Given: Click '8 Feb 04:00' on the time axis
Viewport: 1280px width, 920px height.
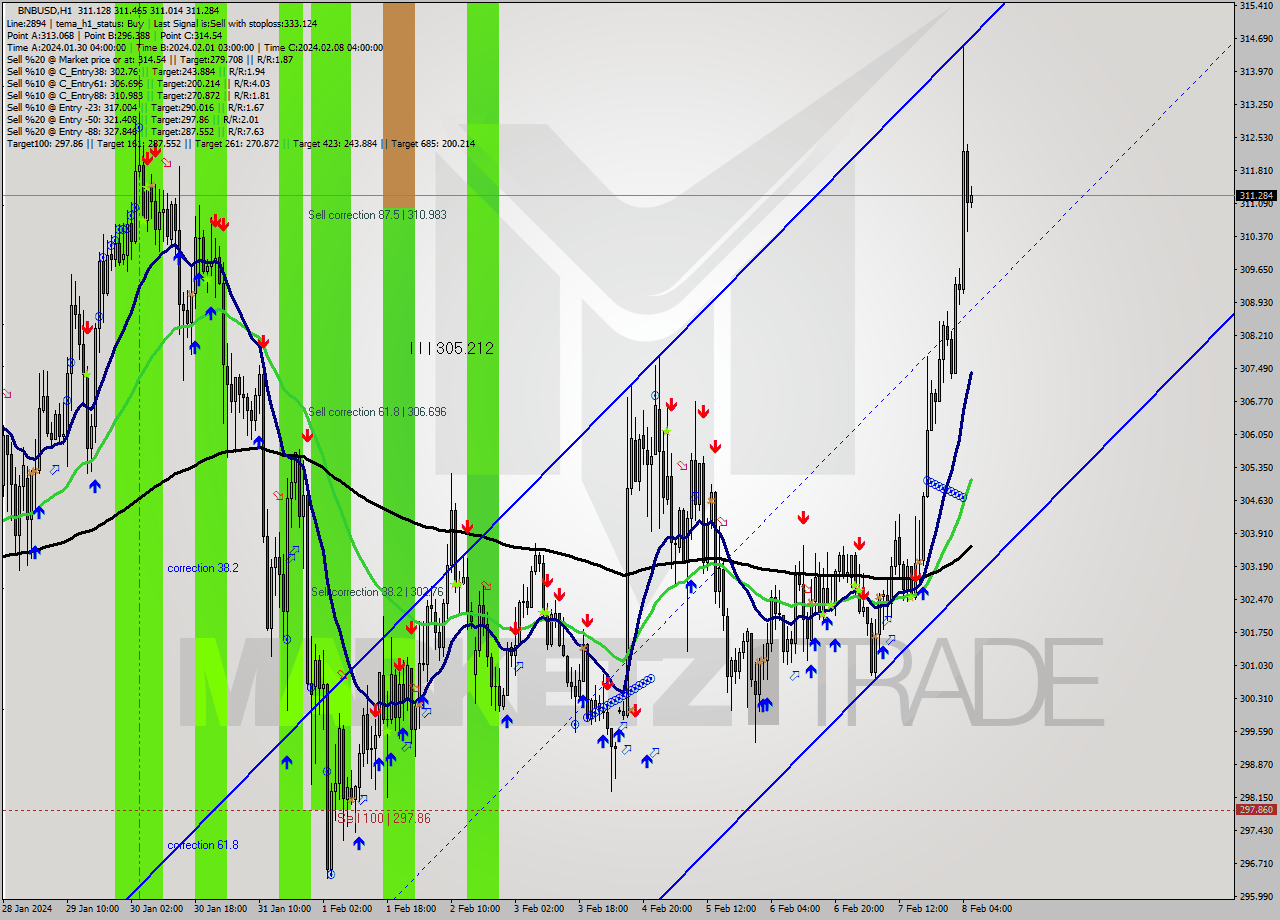Looking at the screenshot, I should pyautogui.click(x=986, y=909).
